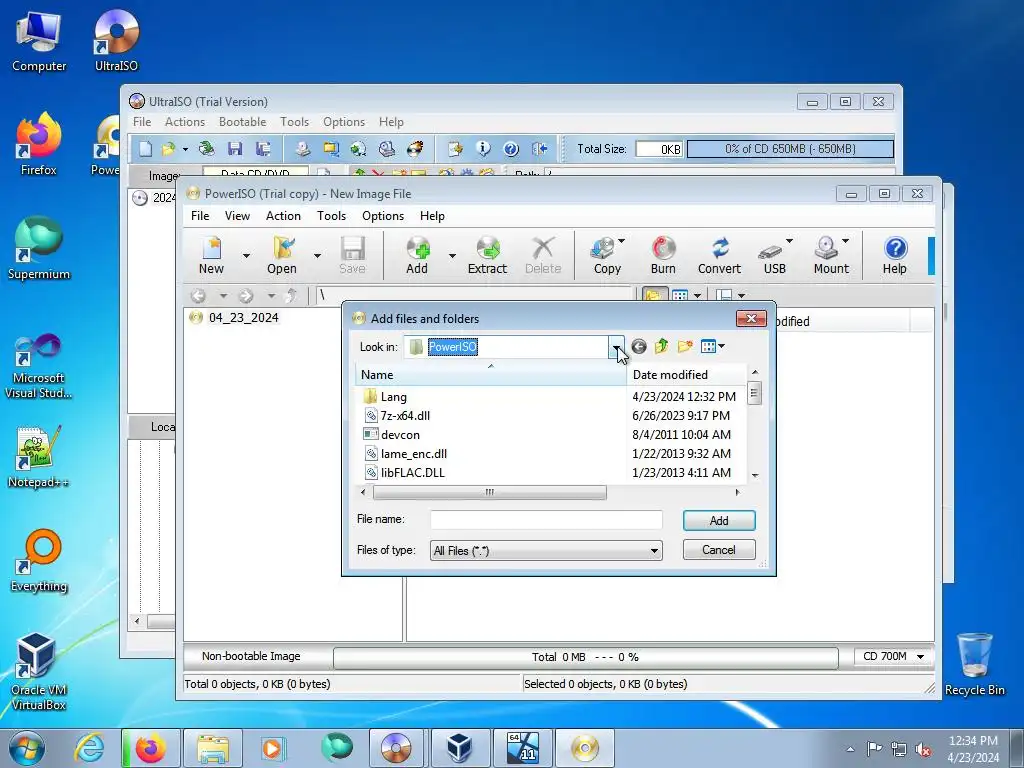The width and height of the screenshot is (1024, 768).
Task: Expand the USB button dropdown arrow
Action: 789,241
